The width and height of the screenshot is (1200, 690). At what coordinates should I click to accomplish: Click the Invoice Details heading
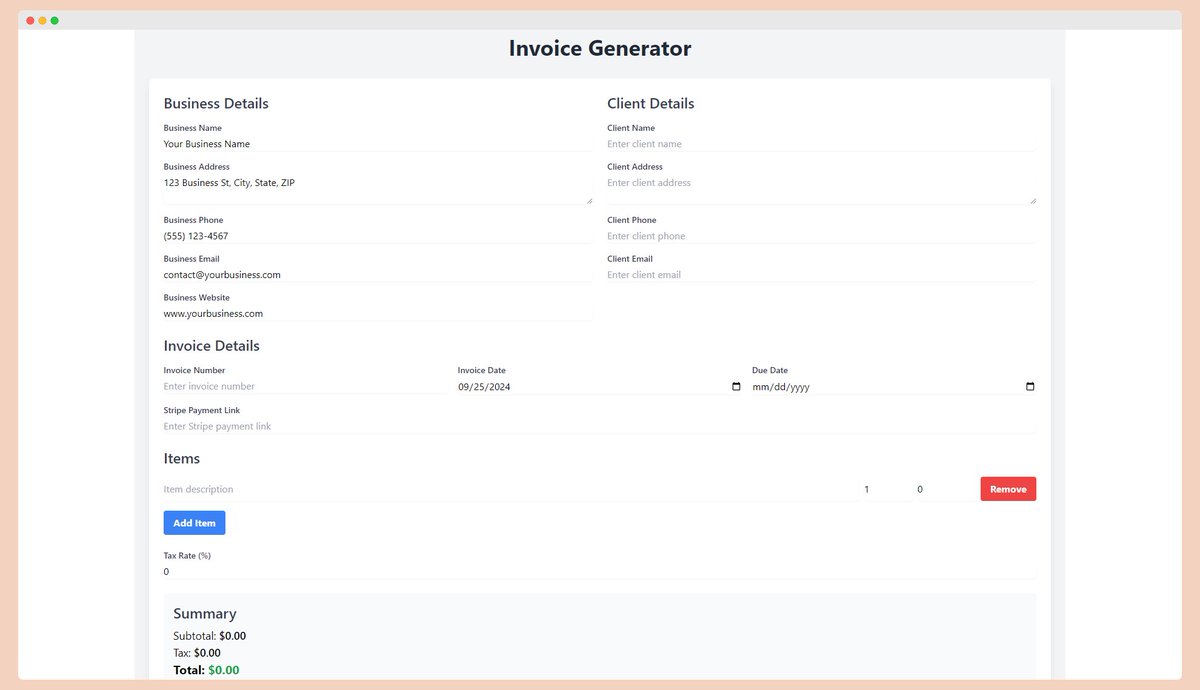[212, 346]
